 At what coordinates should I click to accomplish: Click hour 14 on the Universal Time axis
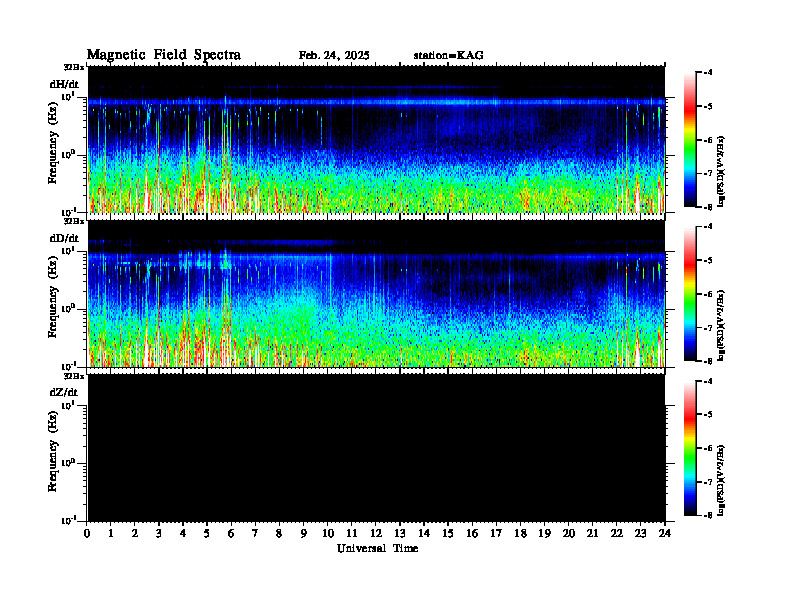tap(424, 534)
